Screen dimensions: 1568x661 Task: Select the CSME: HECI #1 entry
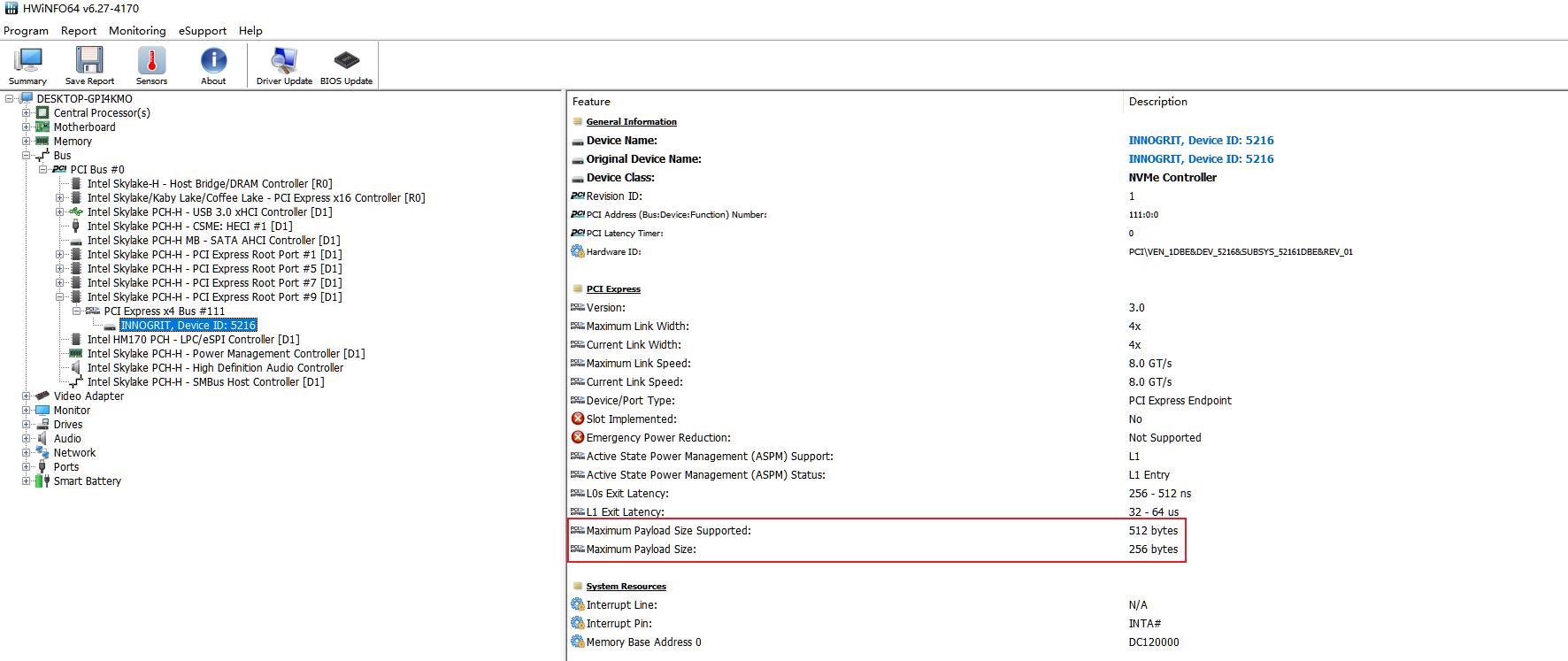189,227
